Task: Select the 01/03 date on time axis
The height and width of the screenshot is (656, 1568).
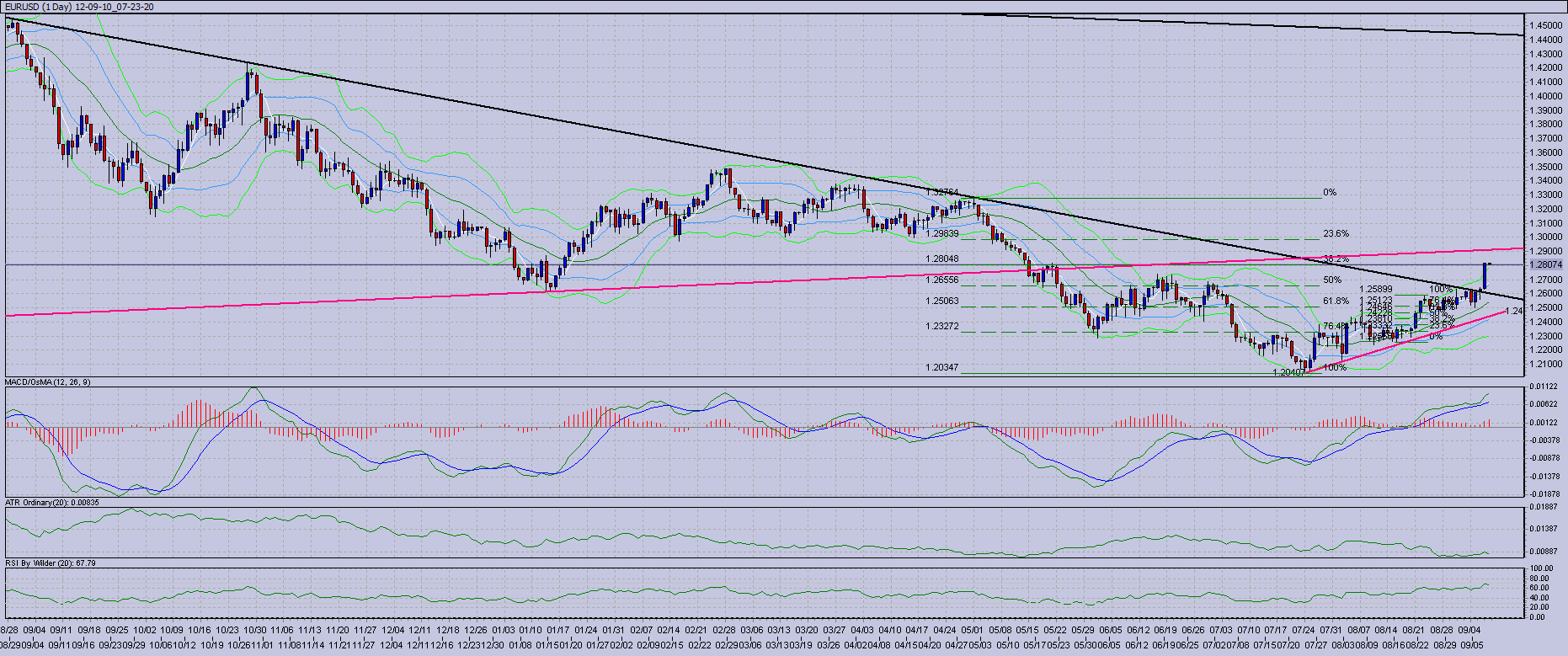Action: click(x=503, y=630)
